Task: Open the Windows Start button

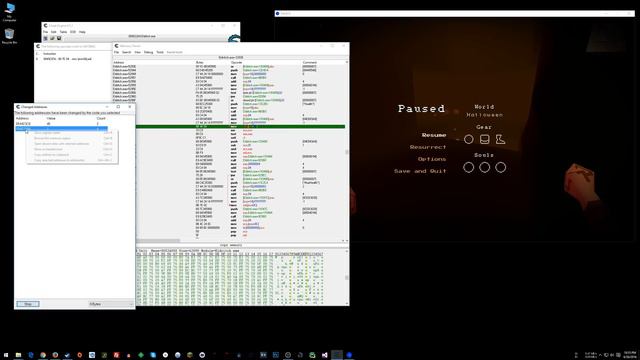Action: 6,355
